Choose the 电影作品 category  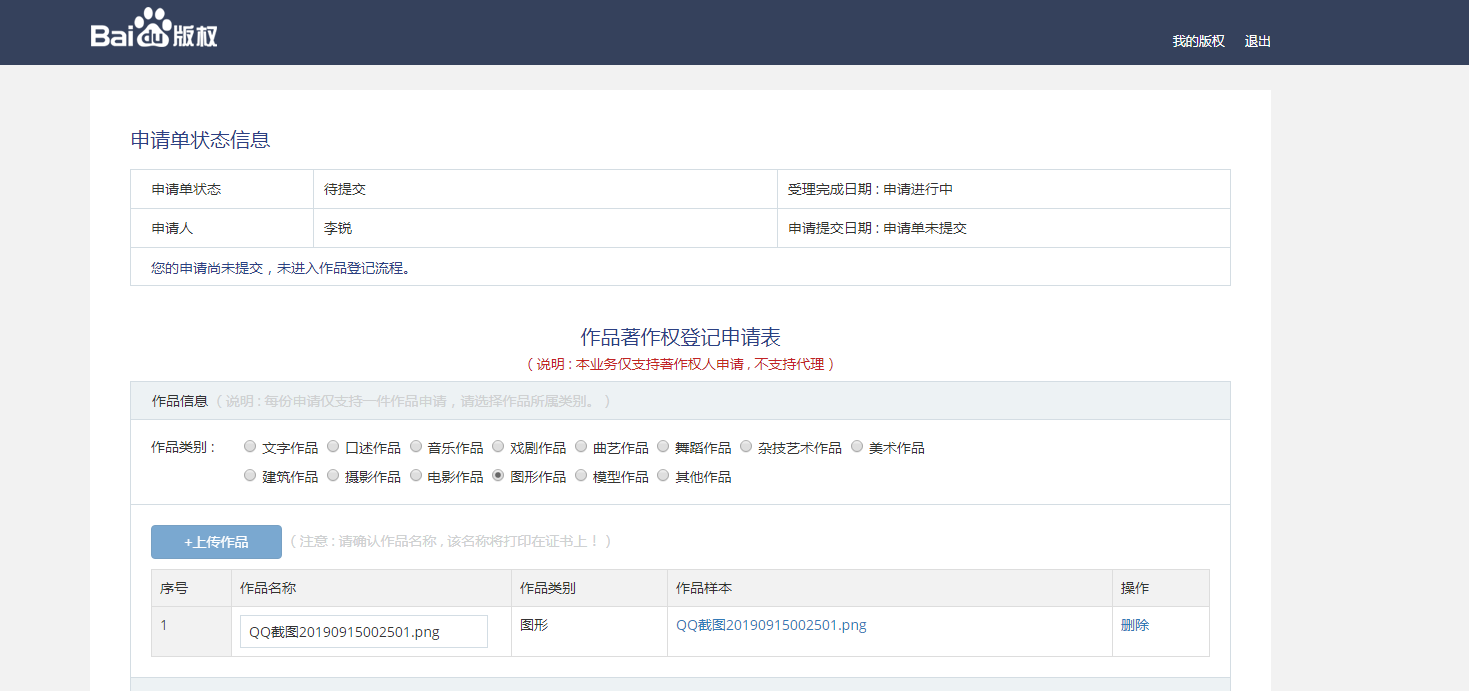point(415,475)
